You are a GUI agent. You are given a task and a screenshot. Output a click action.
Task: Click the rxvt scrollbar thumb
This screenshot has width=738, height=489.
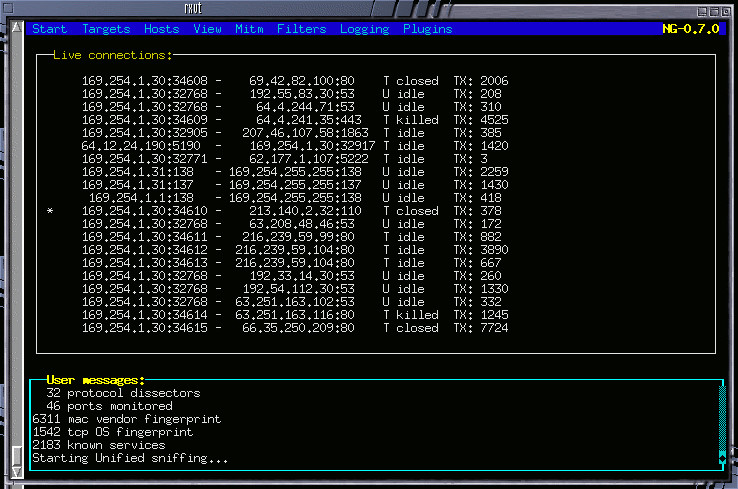(x=16, y=455)
